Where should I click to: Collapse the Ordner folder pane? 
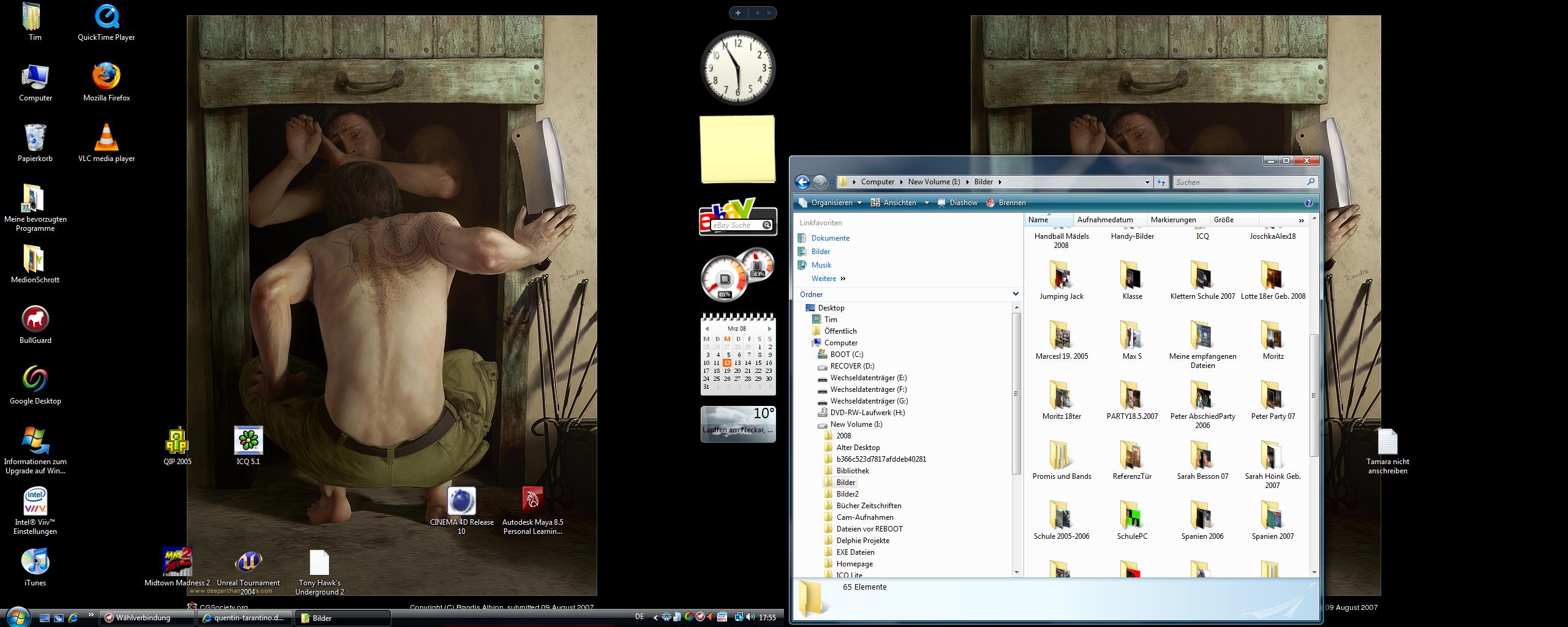click(1015, 295)
